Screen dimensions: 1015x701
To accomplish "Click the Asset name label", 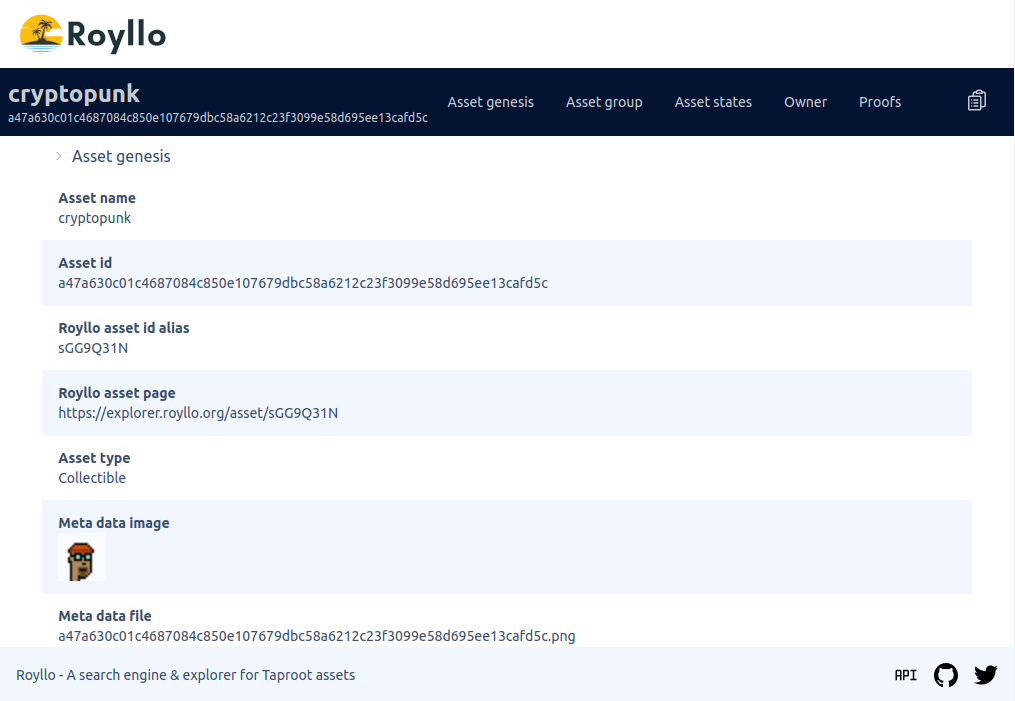I will tap(97, 198).
